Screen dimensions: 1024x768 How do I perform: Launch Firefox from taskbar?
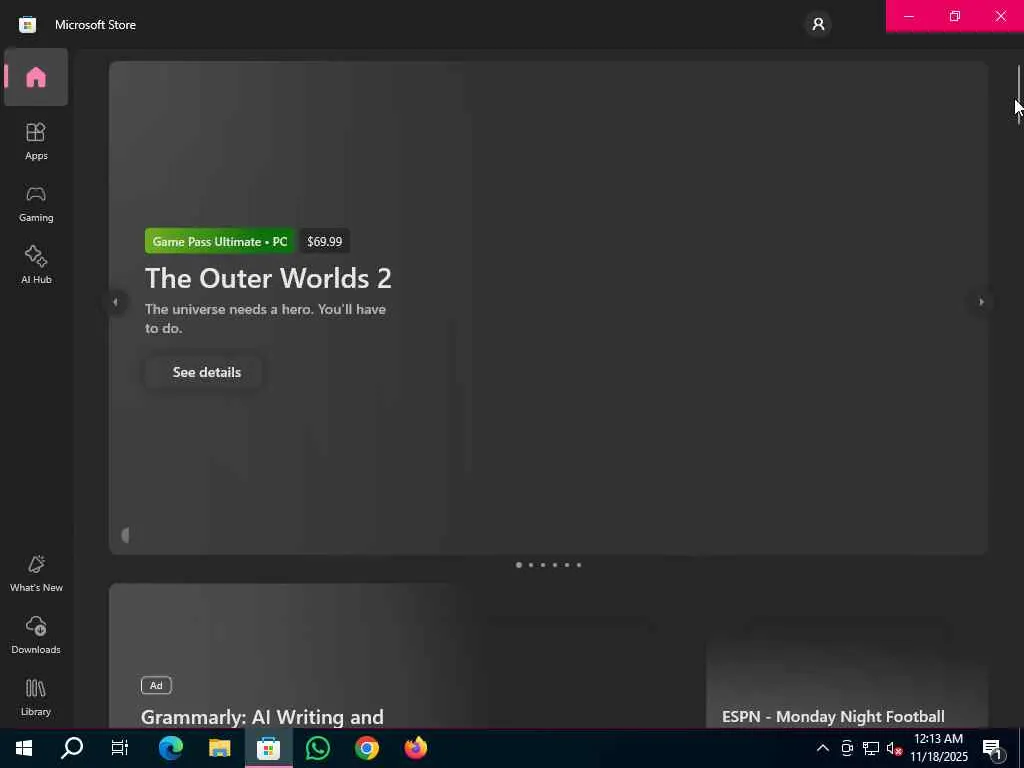tap(416, 748)
